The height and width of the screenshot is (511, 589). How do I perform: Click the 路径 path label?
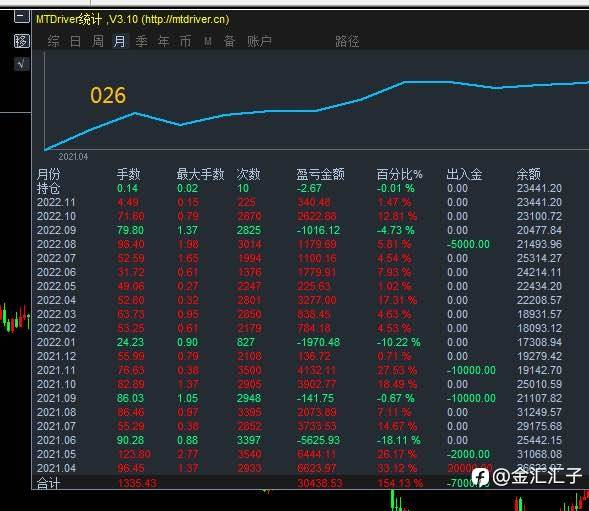[347, 41]
